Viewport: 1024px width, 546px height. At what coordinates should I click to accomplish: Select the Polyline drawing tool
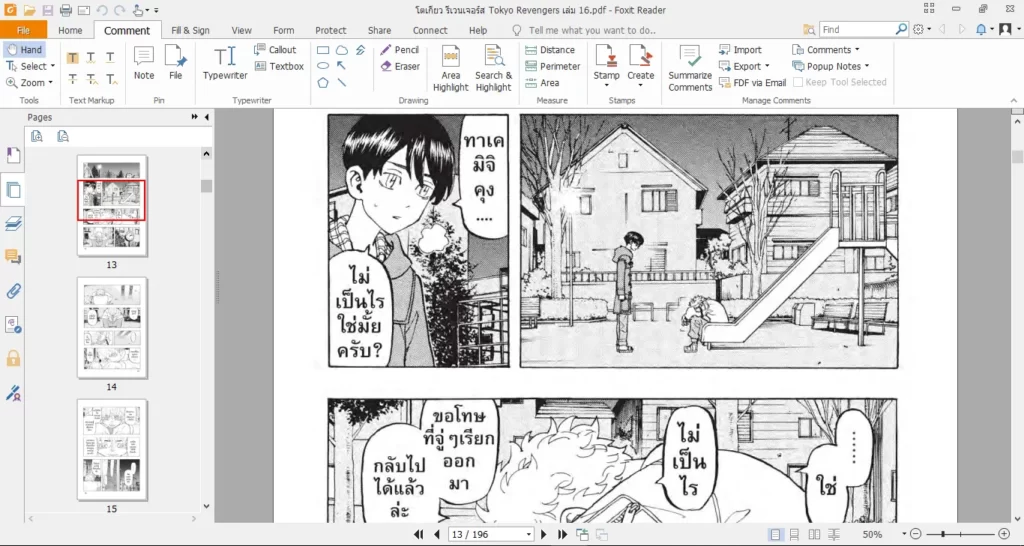(360, 50)
